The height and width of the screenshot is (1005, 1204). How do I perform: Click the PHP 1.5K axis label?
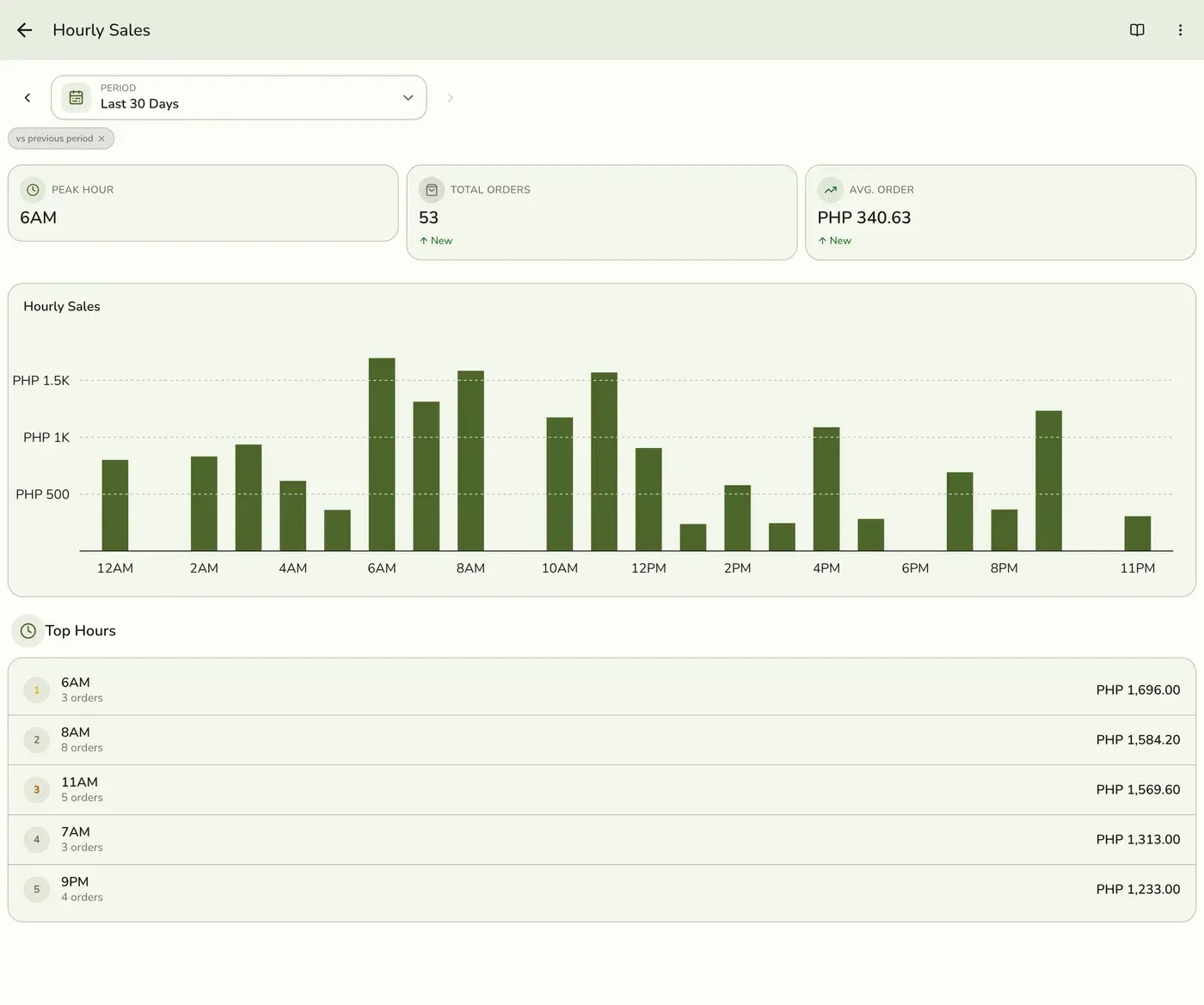(x=41, y=381)
